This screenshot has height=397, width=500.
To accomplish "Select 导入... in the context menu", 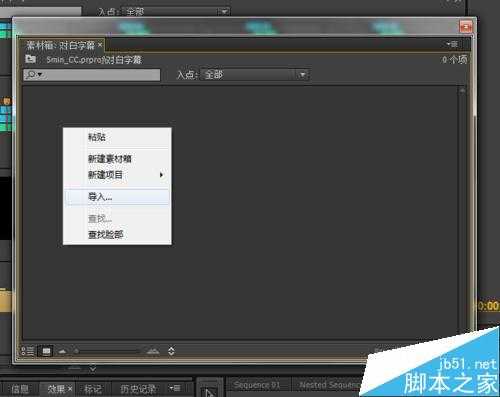I will coord(117,197).
